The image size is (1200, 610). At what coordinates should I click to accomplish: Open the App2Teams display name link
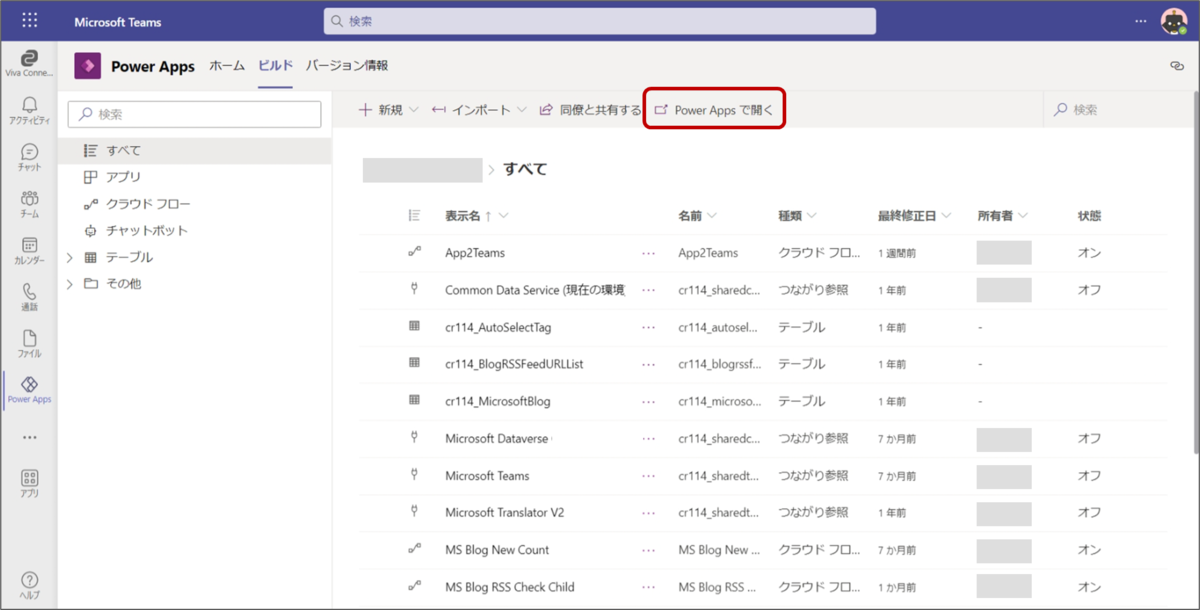pos(475,254)
